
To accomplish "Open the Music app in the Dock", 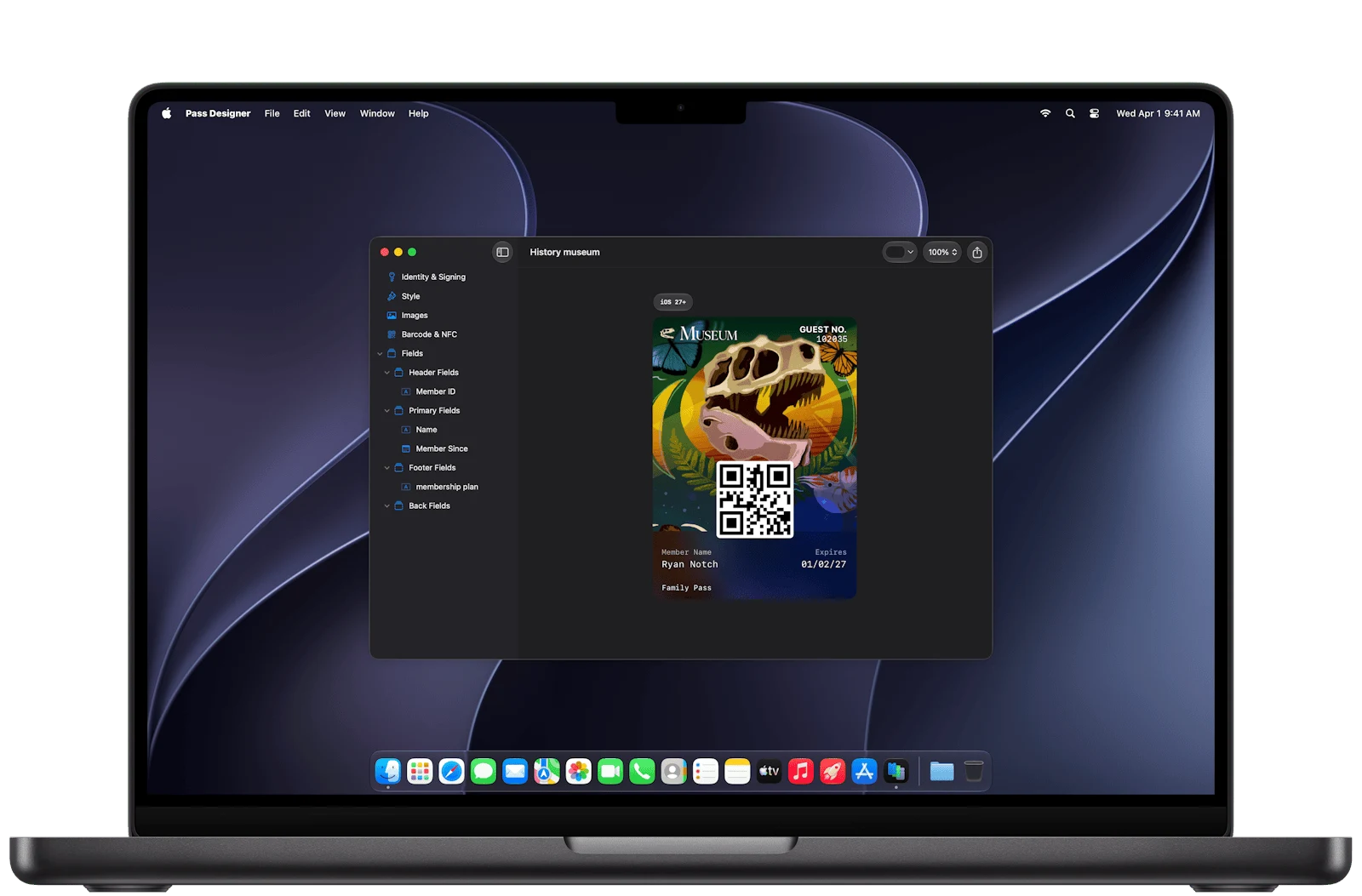I will coord(801,772).
